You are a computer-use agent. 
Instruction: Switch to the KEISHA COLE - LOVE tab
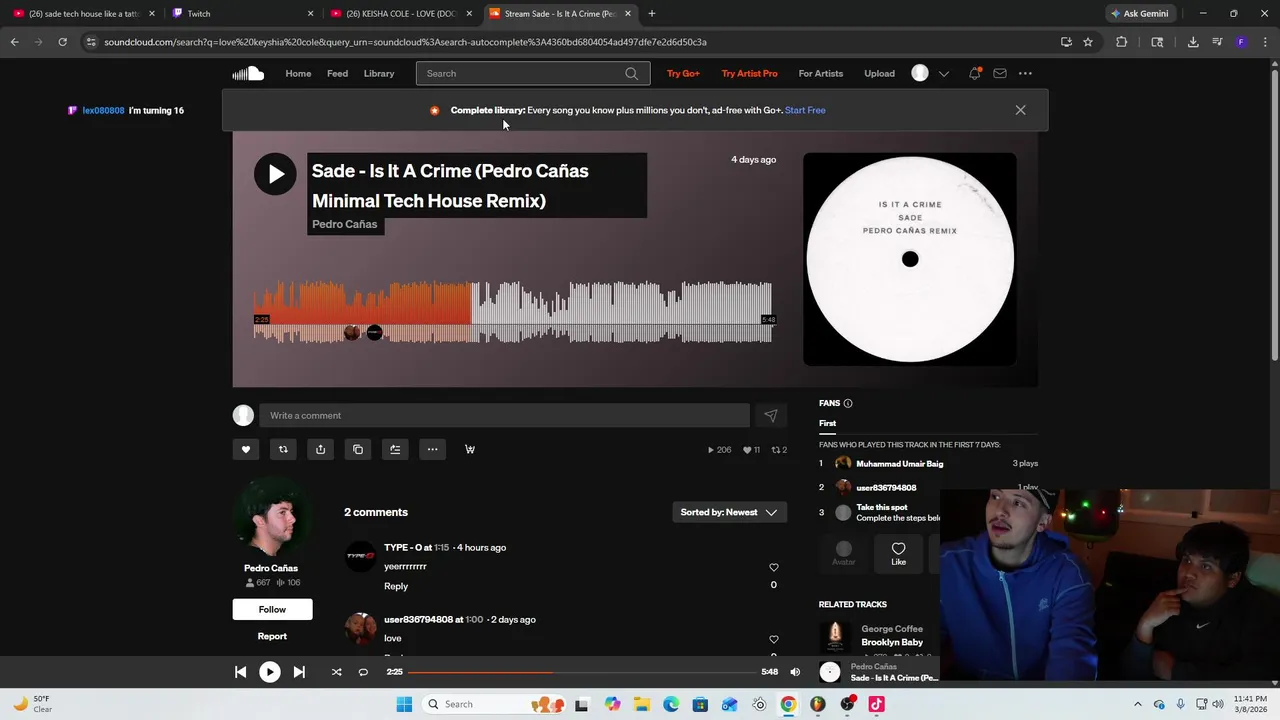402,13
